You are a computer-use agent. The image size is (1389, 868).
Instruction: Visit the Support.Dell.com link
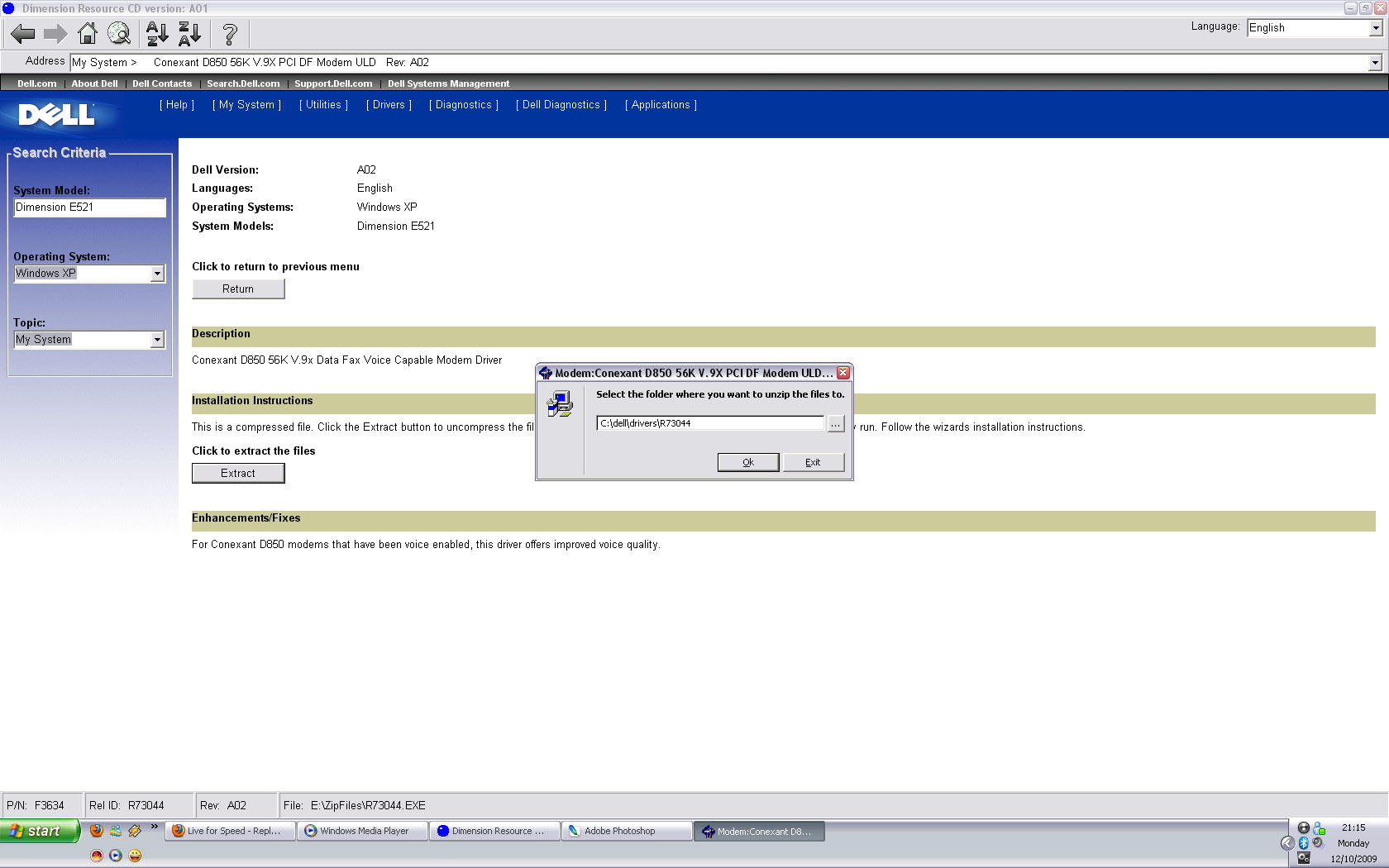pos(333,83)
